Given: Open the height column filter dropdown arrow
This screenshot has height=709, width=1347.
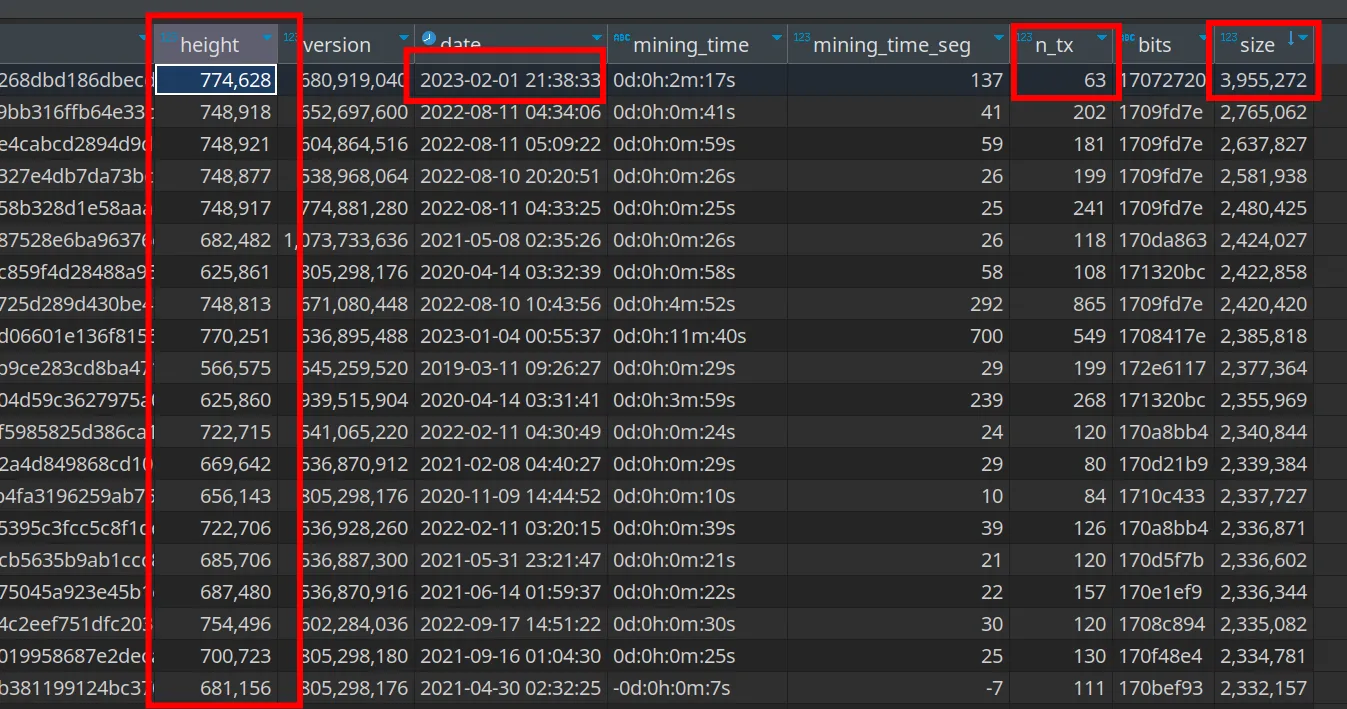Looking at the screenshot, I should pyautogui.click(x=268, y=38).
